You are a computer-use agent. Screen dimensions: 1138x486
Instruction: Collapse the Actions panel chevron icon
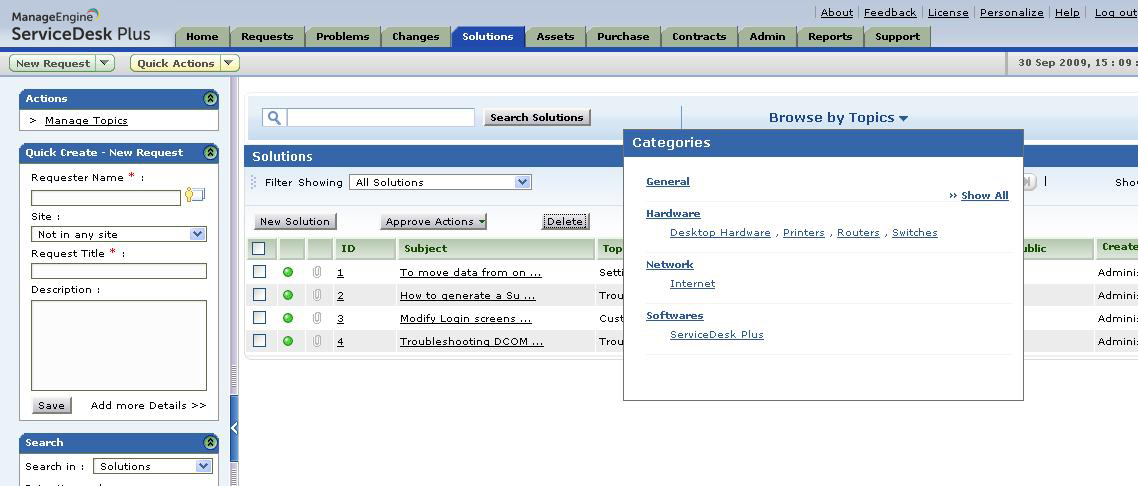[210, 99]
